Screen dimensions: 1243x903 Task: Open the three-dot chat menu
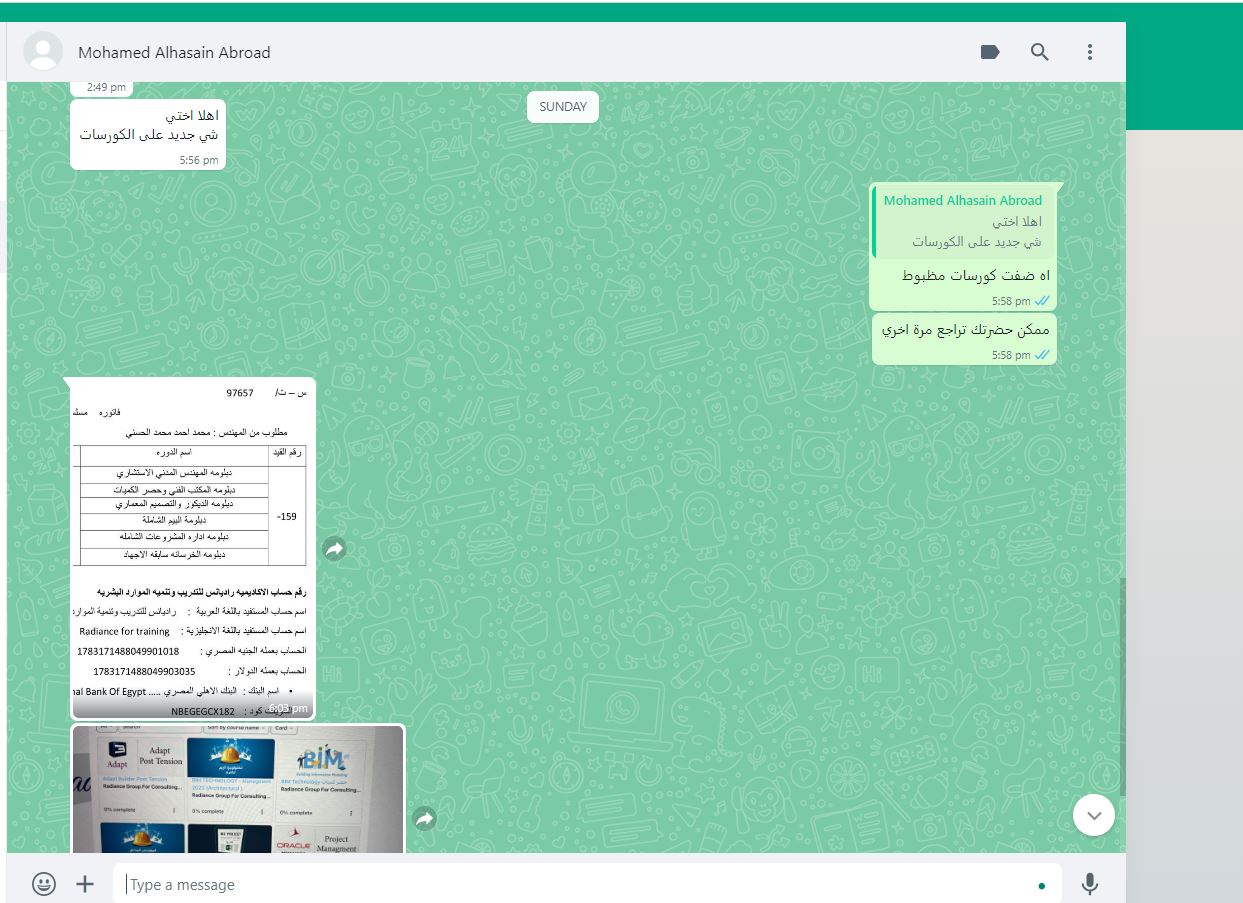click(1090, 52)
